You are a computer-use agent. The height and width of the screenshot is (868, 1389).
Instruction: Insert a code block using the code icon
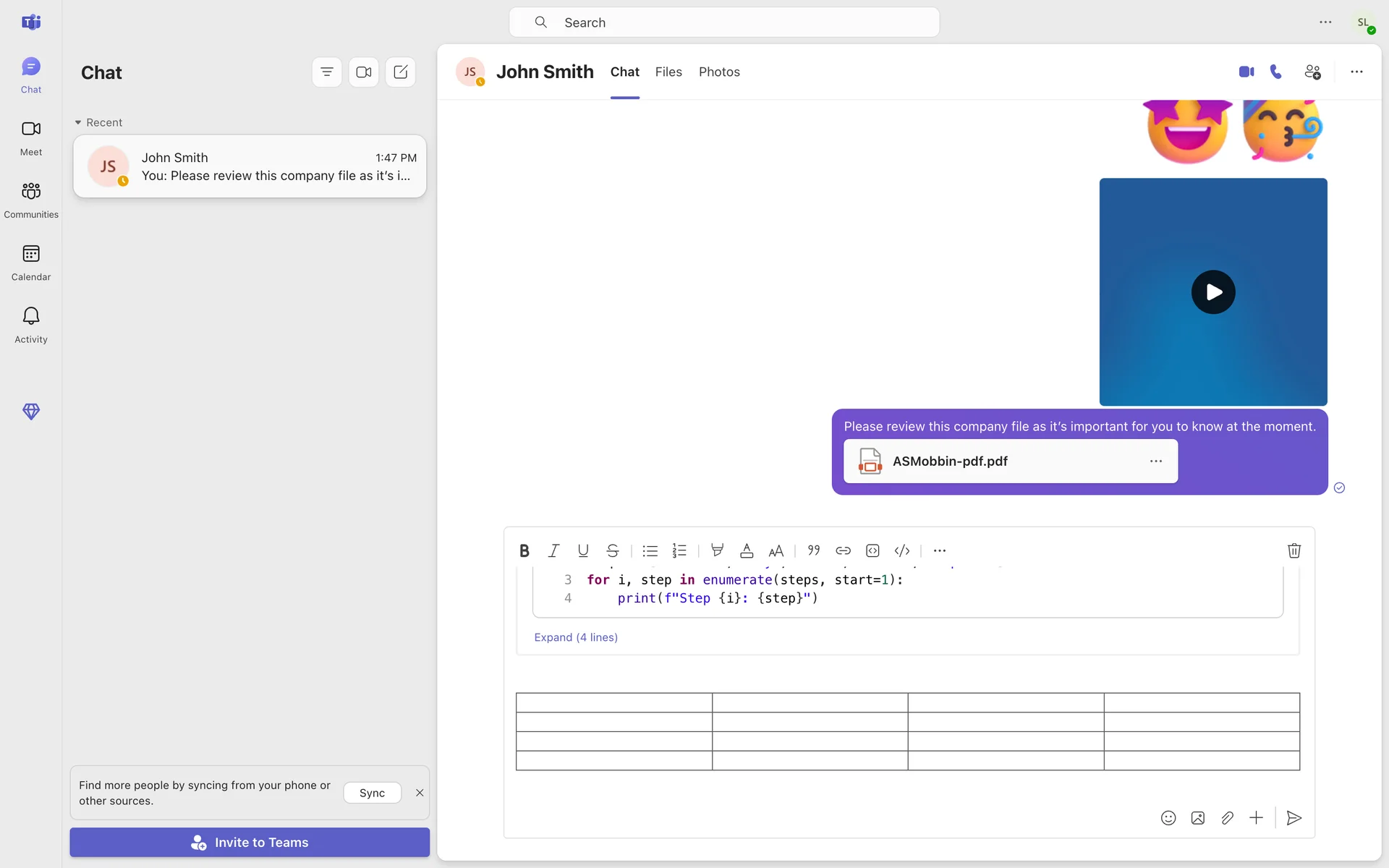pos(902,550)
